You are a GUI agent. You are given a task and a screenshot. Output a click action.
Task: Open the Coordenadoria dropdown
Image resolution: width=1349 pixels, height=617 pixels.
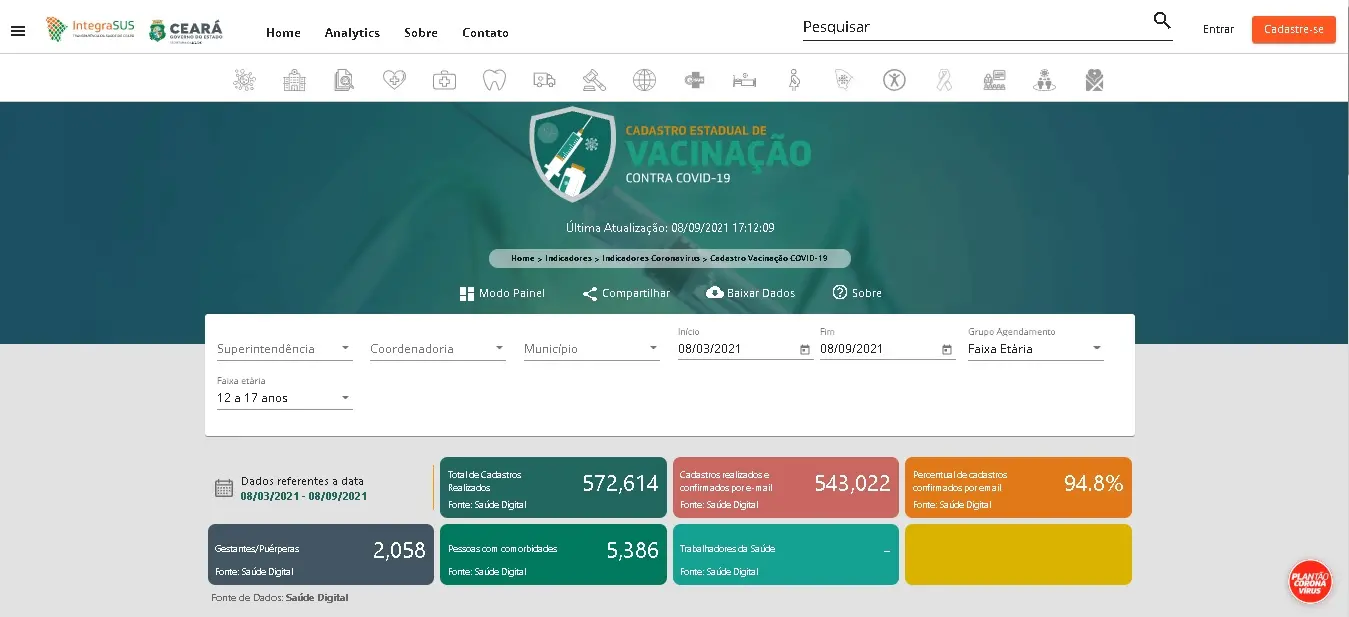click(437, 349)
